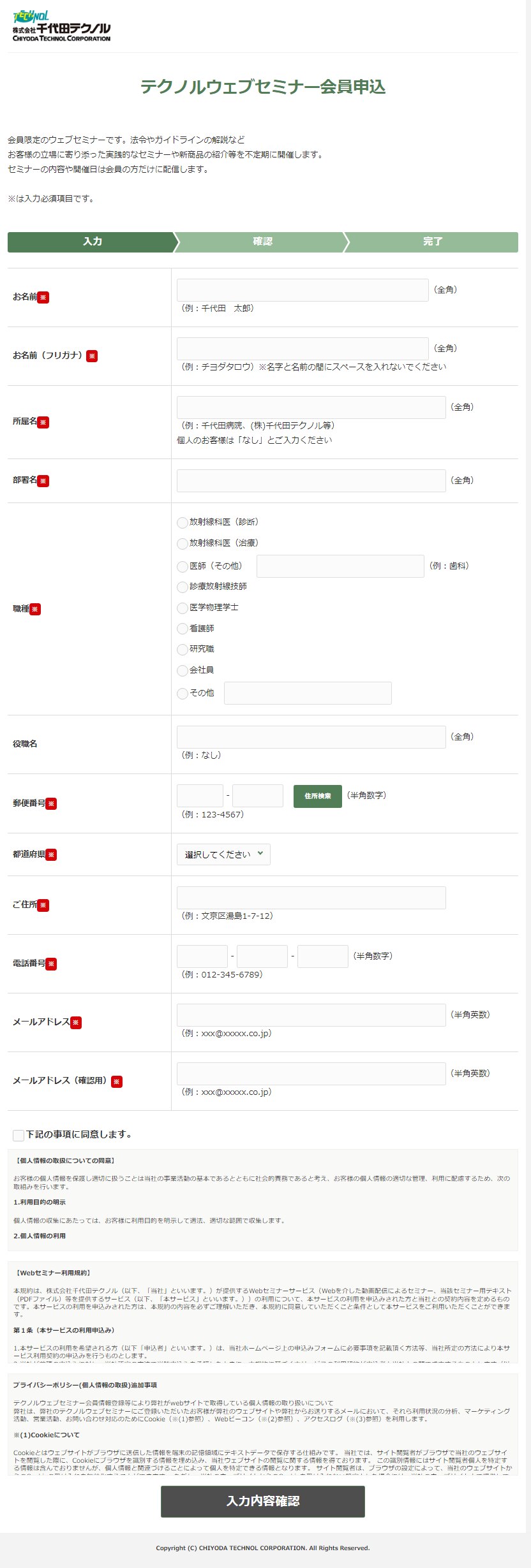Choose 診療放射線技師 occupation option
Screen dimensions: 531x1568
point(183,587)
